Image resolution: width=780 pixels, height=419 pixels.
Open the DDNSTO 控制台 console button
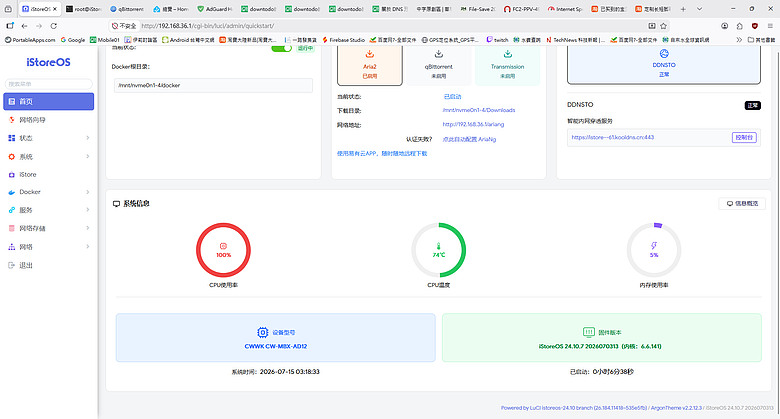[x=744, y=137]
